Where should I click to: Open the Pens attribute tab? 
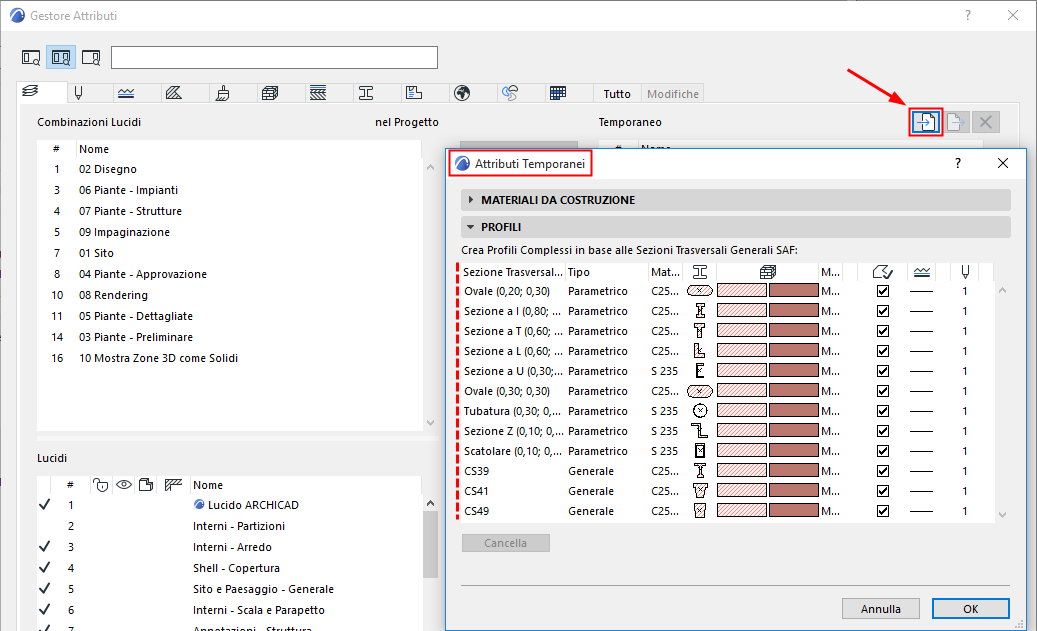point(79,93)
